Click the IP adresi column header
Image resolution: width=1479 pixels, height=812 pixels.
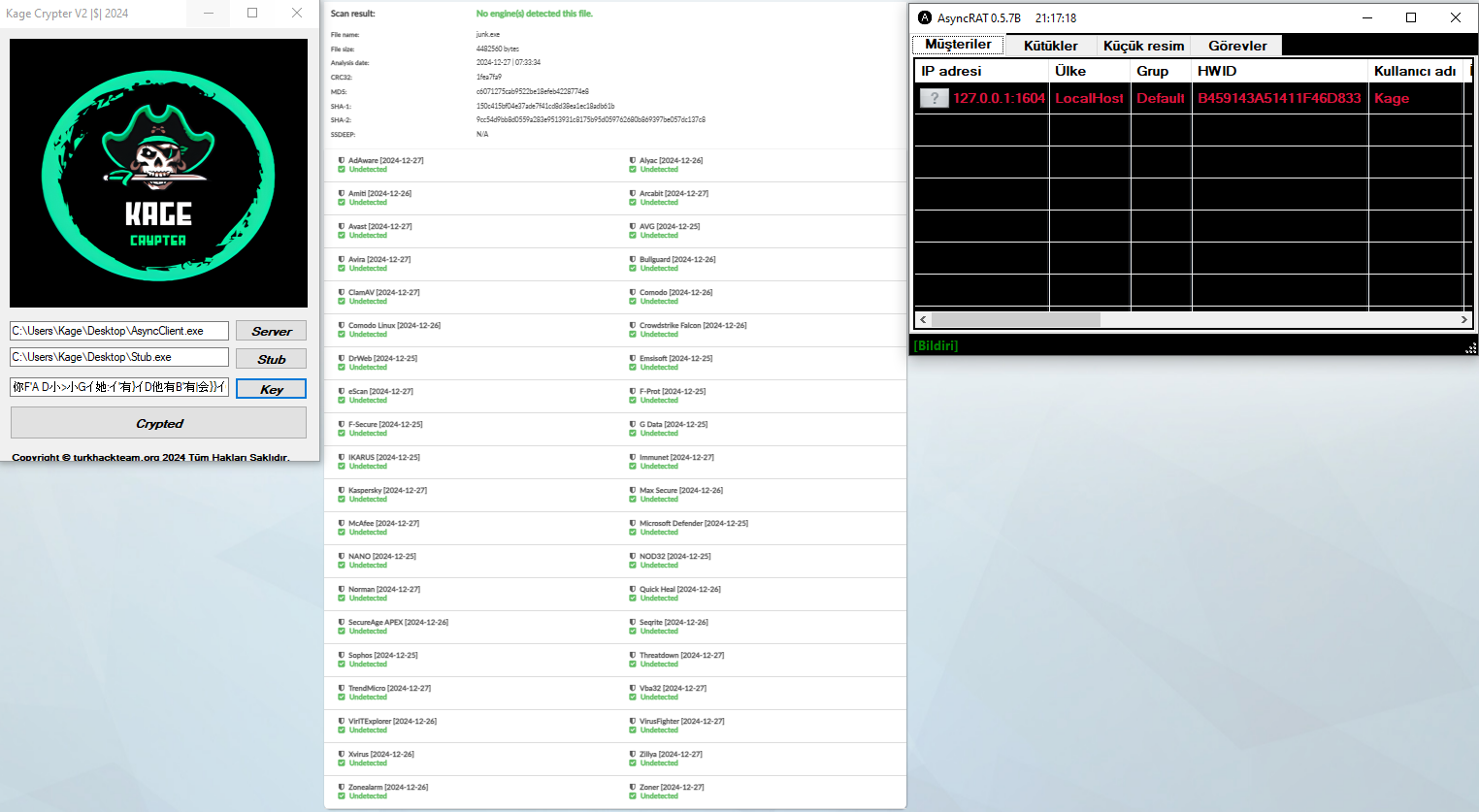pos(981,71)
